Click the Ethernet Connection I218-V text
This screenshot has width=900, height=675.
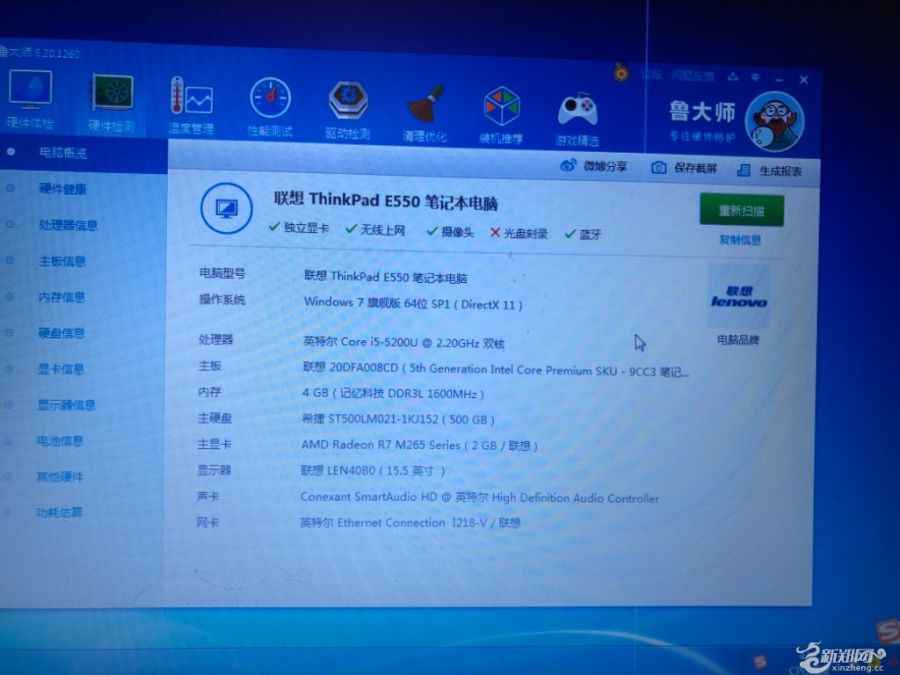pos(410,522)
